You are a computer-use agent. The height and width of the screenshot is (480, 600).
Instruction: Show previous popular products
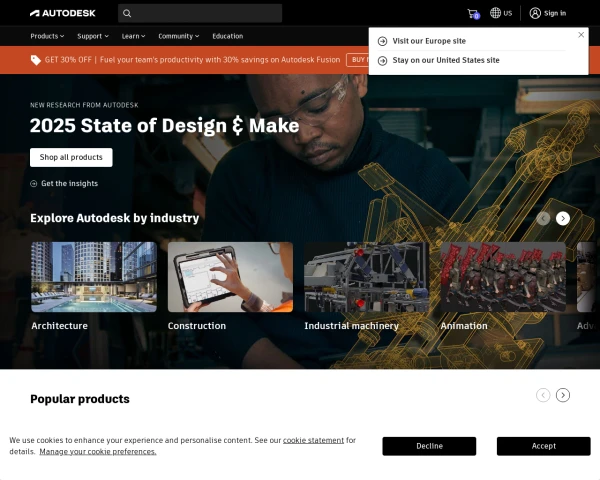[x=543, y=395]
